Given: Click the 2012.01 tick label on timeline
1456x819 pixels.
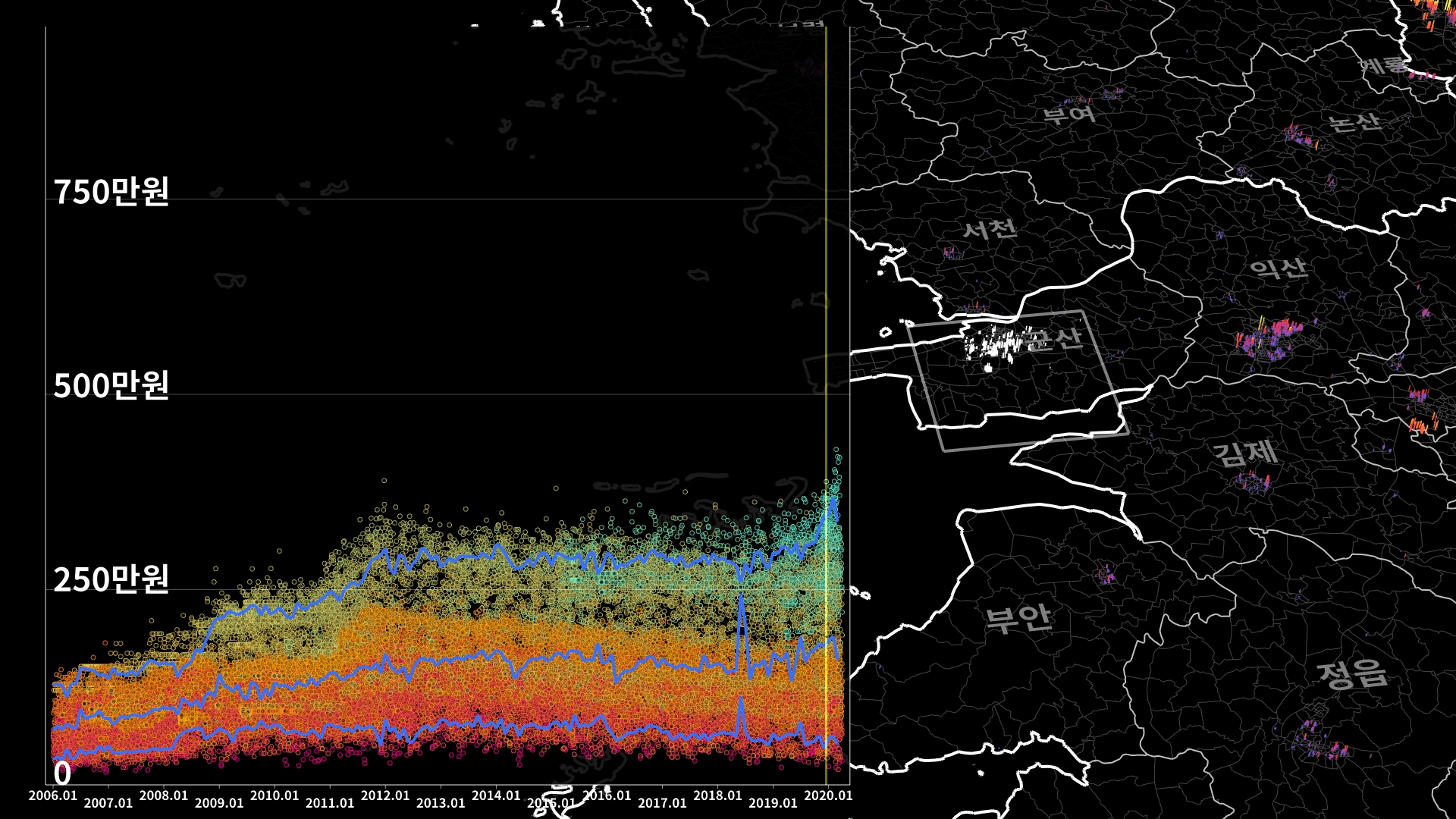Looking at the screenshot, I should [x=385, y=795].
